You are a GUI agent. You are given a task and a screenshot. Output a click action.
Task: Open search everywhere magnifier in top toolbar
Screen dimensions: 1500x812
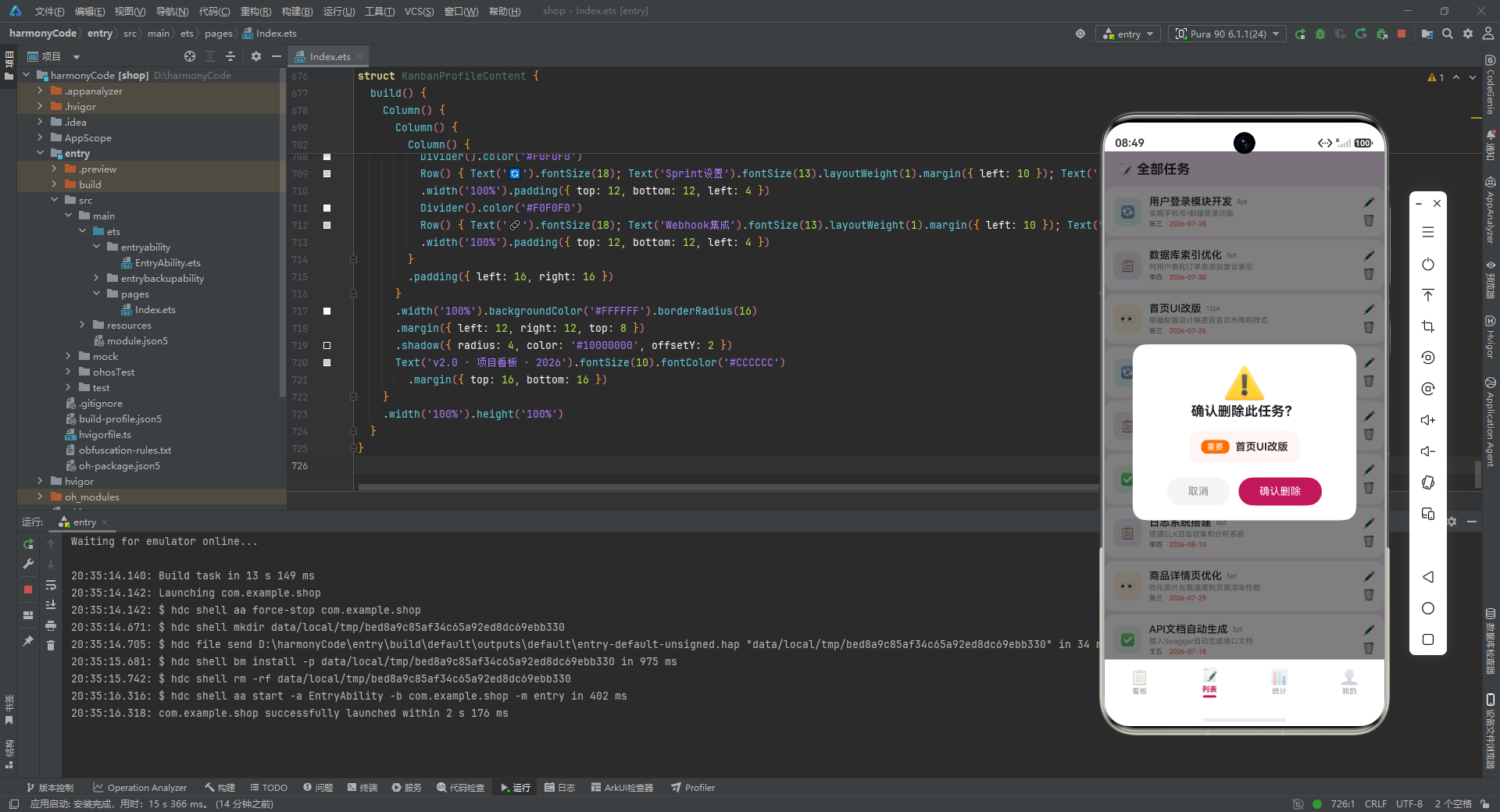tap(1448, 34)
